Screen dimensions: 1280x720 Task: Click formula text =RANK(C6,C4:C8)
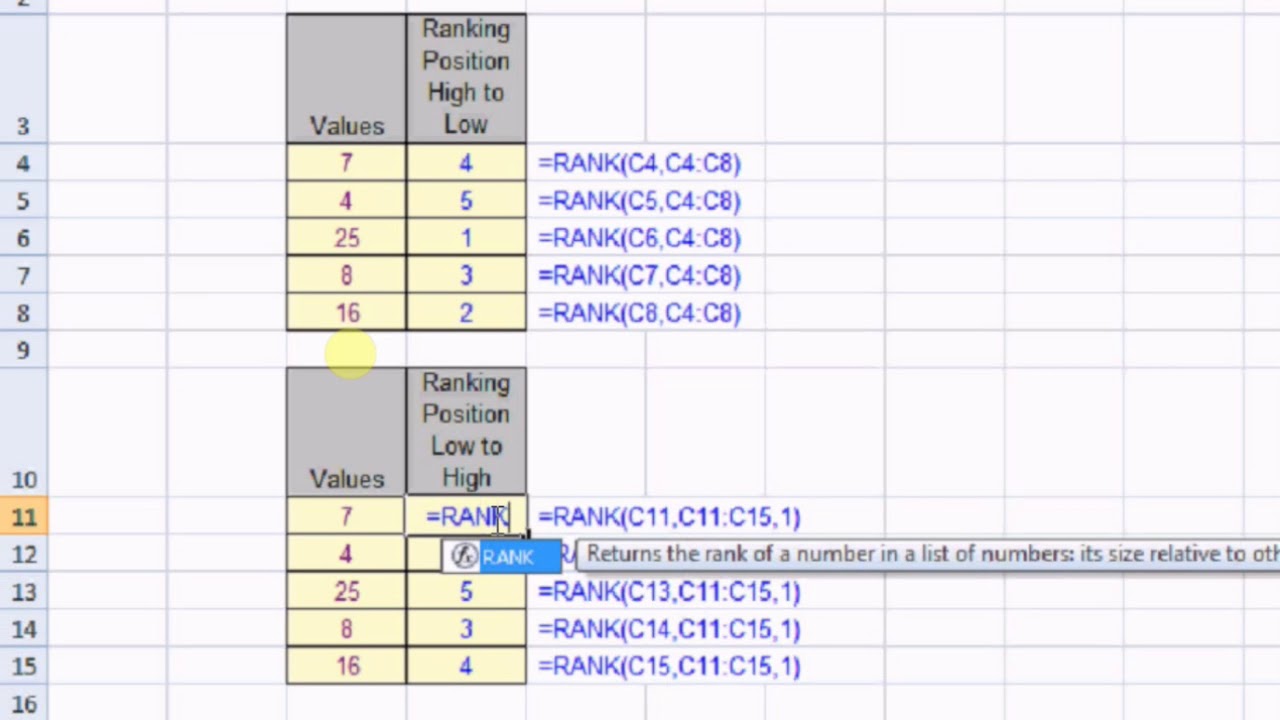pos(639,238)
